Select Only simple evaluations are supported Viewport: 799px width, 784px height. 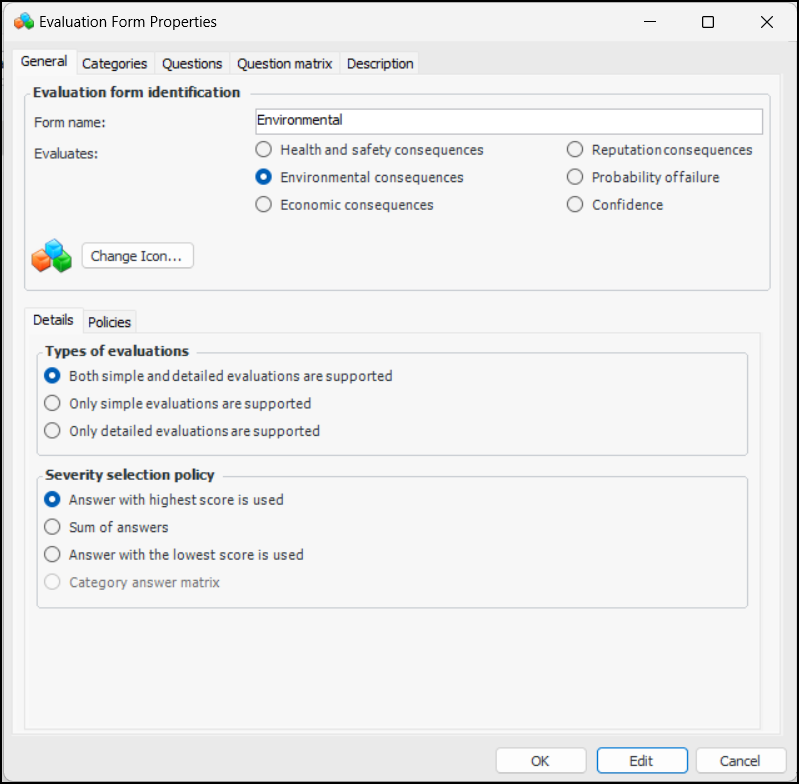point(53,404)
